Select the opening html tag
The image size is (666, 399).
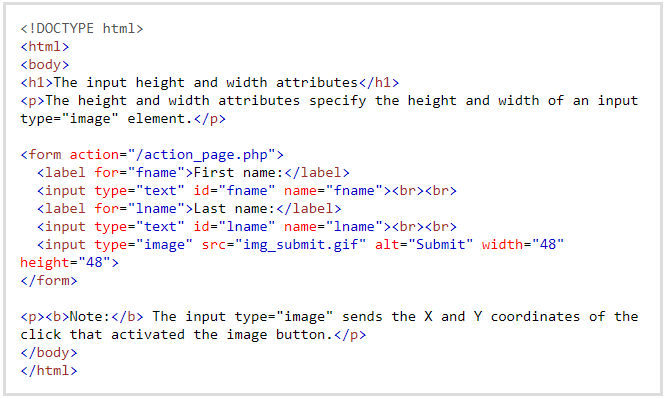point(45,46)
